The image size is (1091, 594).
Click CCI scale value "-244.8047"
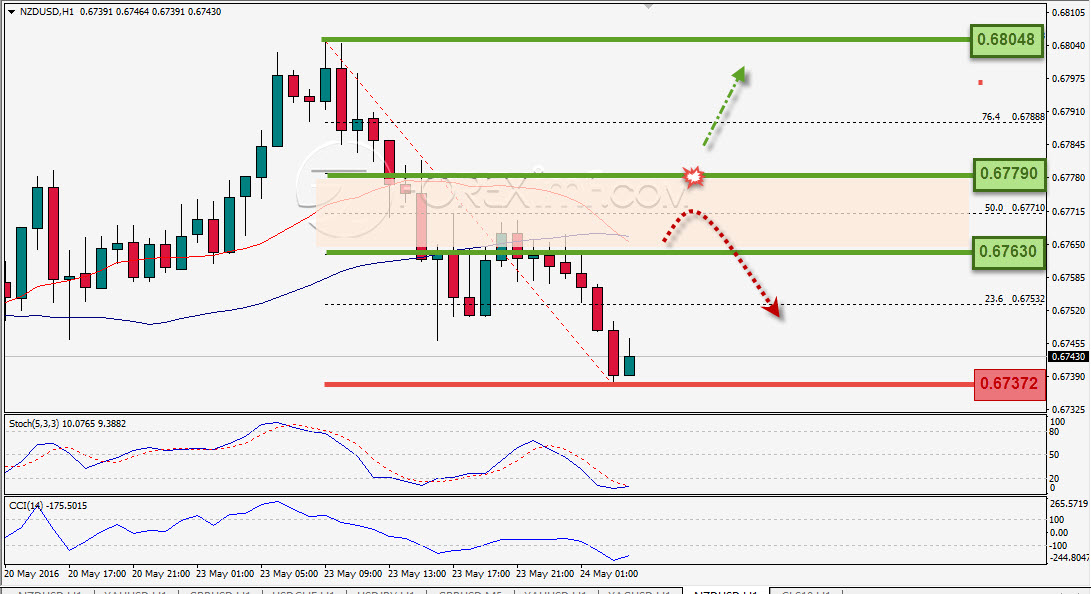[1069, 557]
